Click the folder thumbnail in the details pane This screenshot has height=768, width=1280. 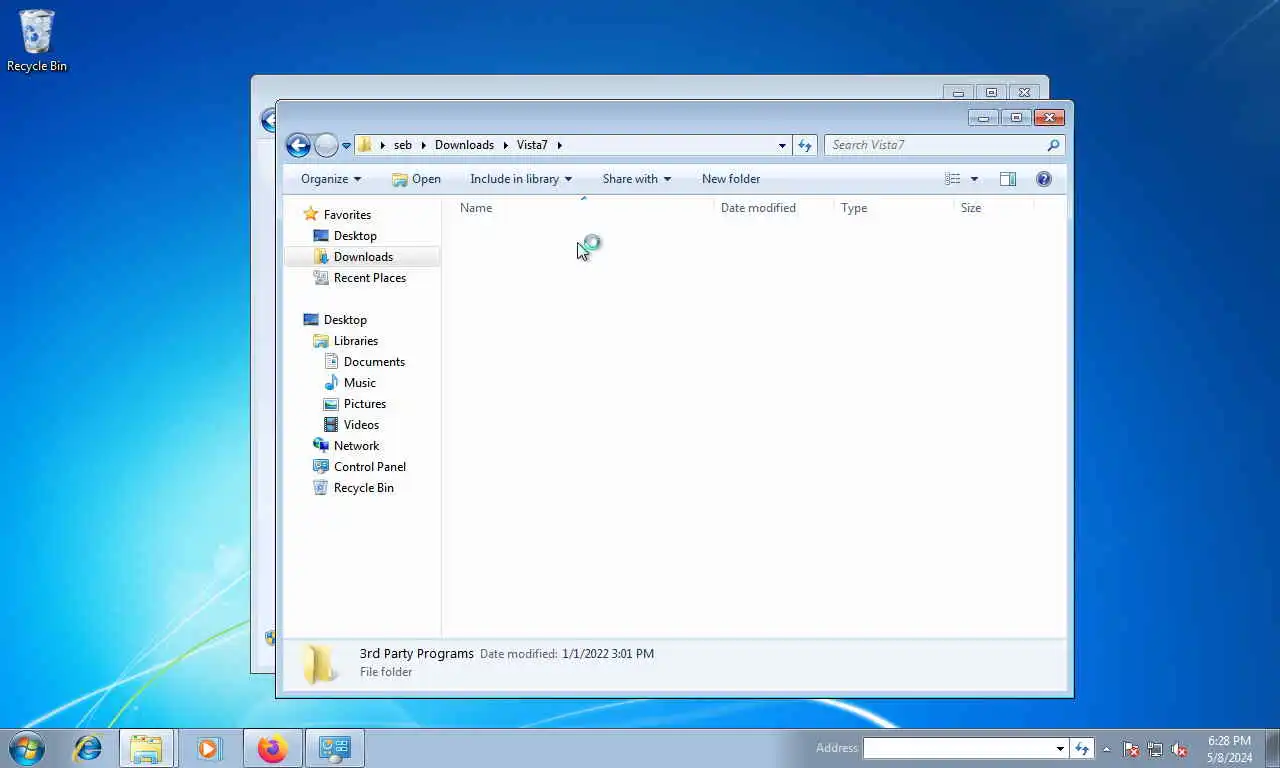coord(320,664)
